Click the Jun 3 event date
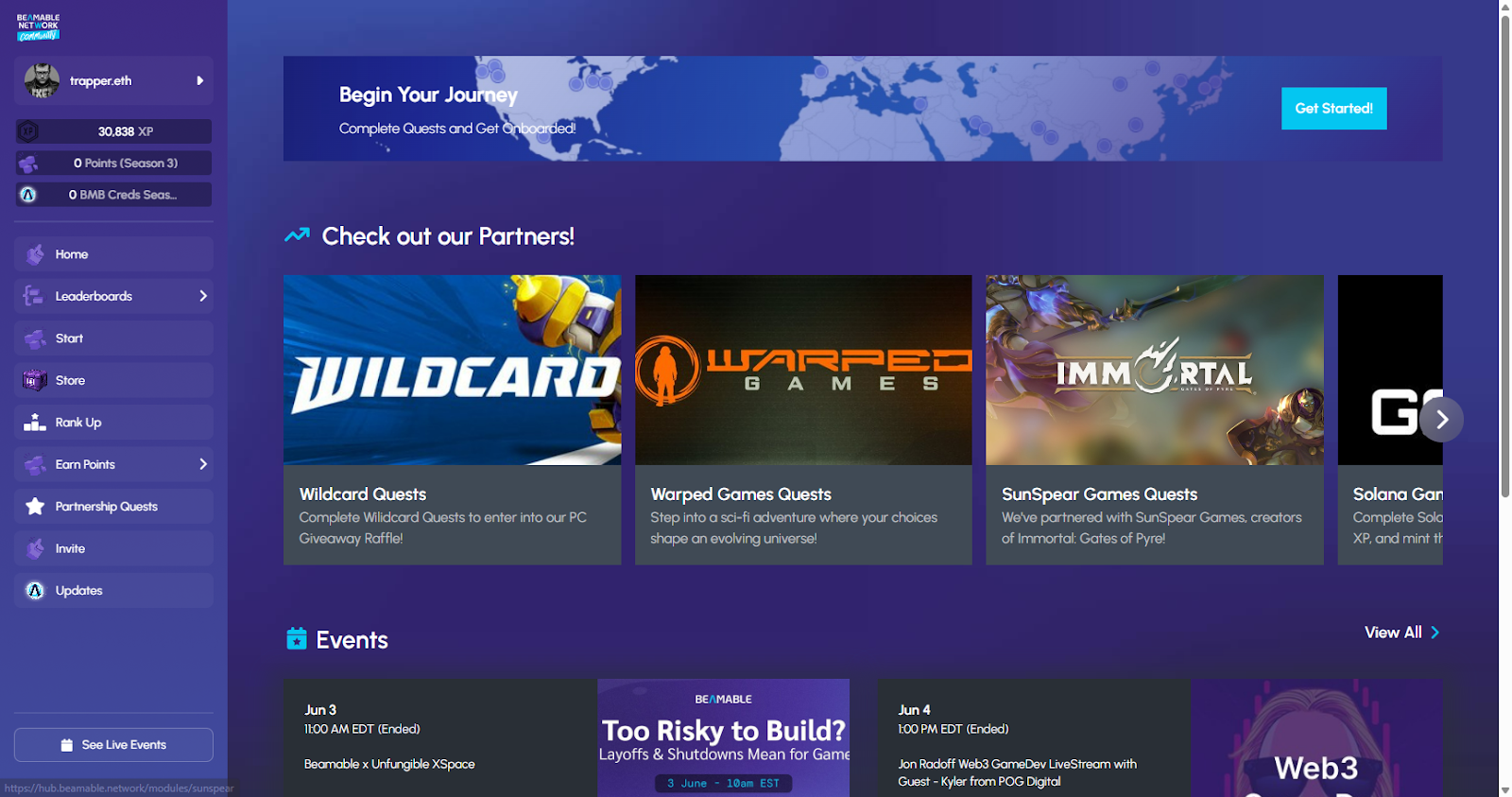 click(x=320, y=710)
